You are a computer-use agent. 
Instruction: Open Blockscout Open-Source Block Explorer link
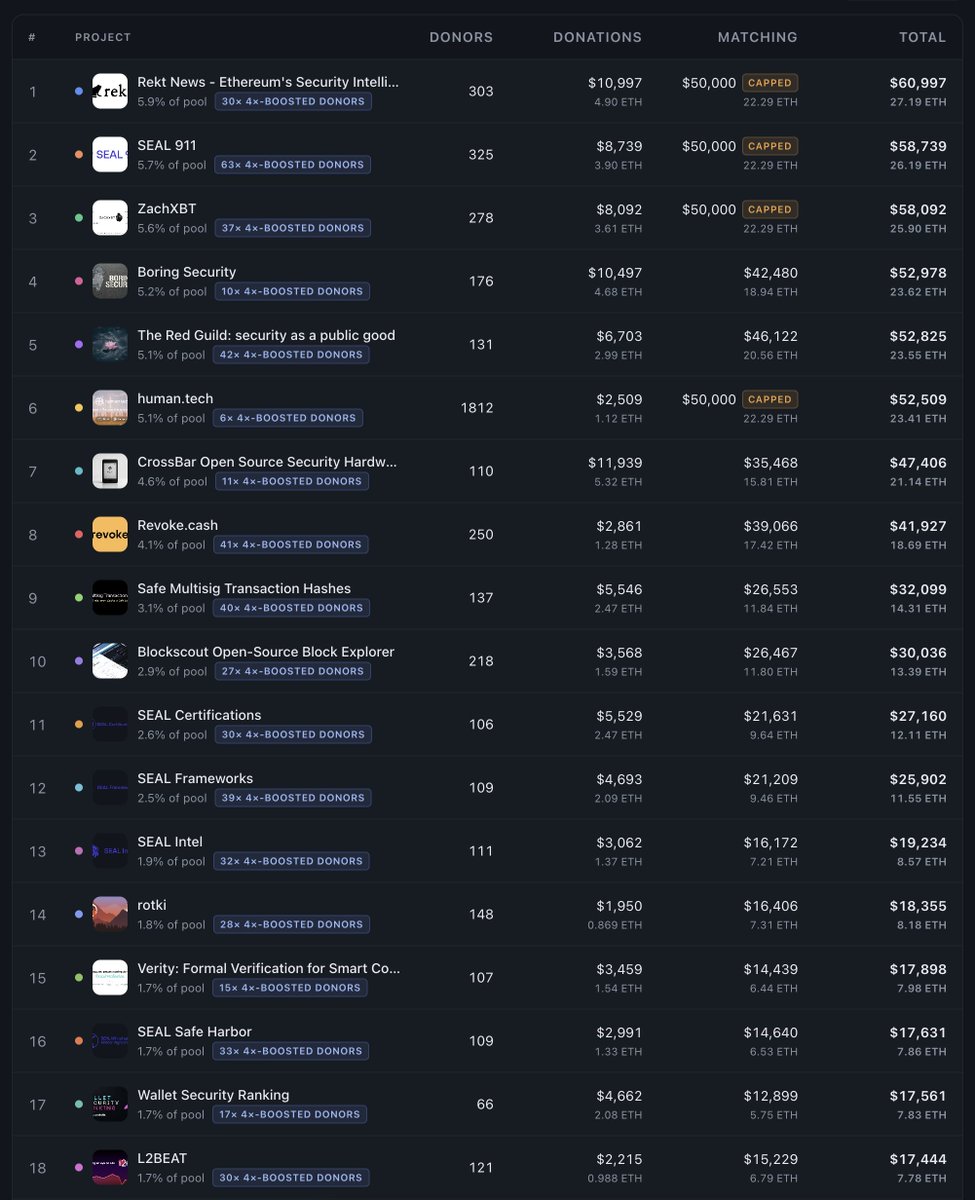tap(266, 652)
